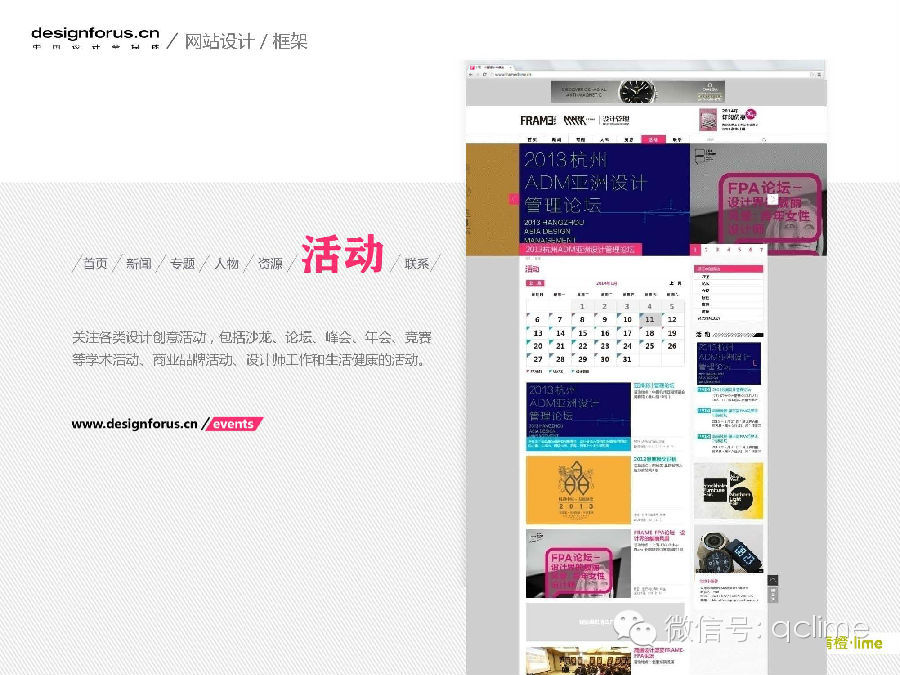The width and height of the screenshot is (900, 675).
Task: Select calendar date 22
Action: [582, 346]
